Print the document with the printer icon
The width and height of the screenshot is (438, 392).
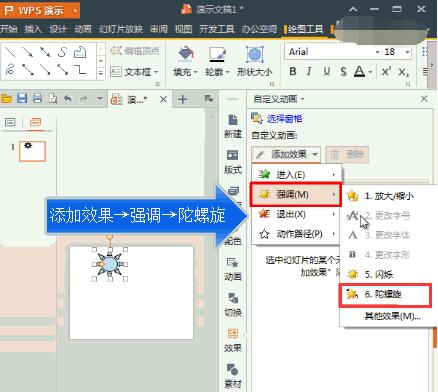(x=37, y=99)
